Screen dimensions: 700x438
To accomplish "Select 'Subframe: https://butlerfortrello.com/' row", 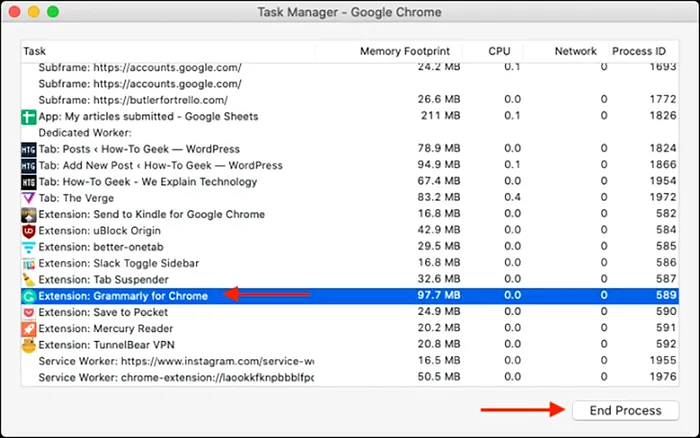I will (350, 100).
